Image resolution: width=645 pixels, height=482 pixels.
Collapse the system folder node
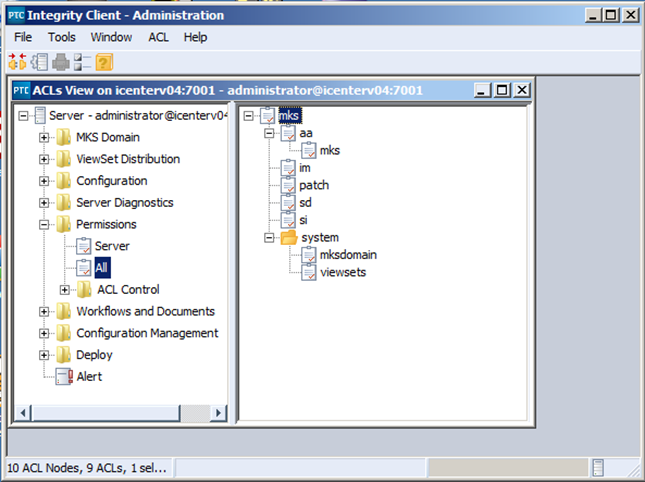tap(269, 238)
